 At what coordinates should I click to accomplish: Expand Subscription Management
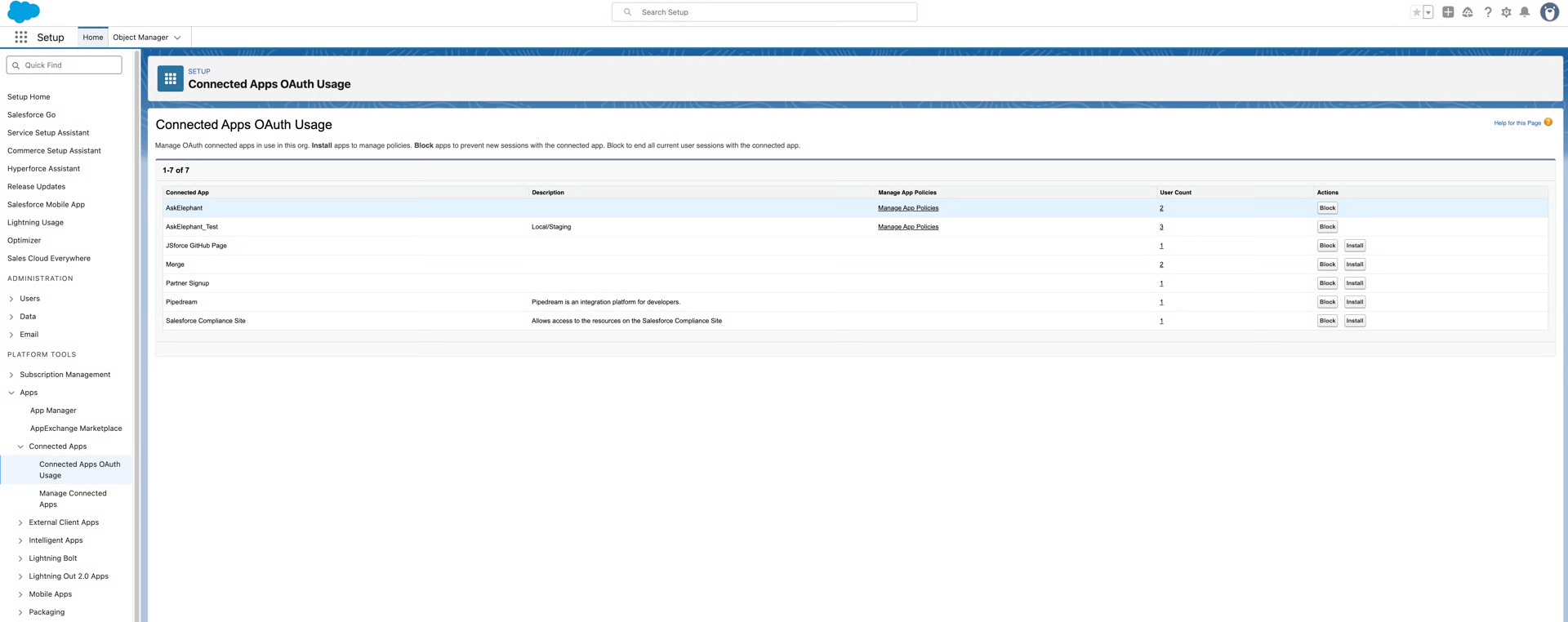pyautogui.click(x=11, y=375)
